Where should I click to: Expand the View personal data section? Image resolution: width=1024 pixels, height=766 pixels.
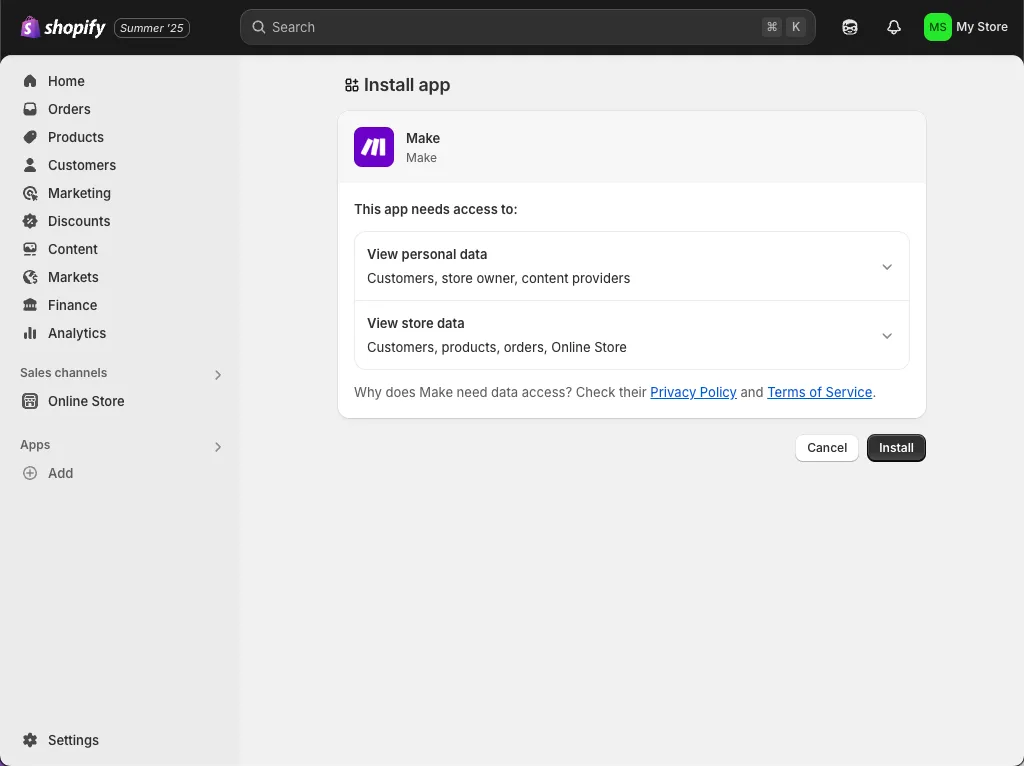(632, 266)
